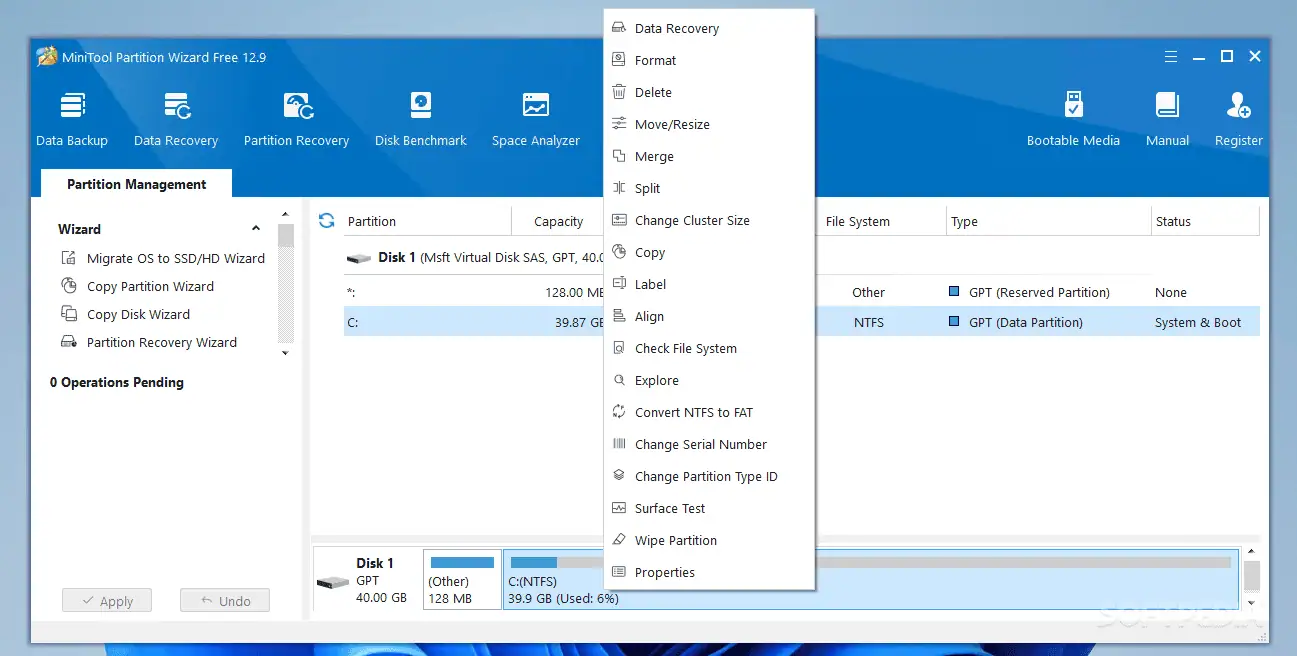Open the Copy Partition Wizard link
The width and height of the screenshot is (1297, 656).
coord(150,286)
